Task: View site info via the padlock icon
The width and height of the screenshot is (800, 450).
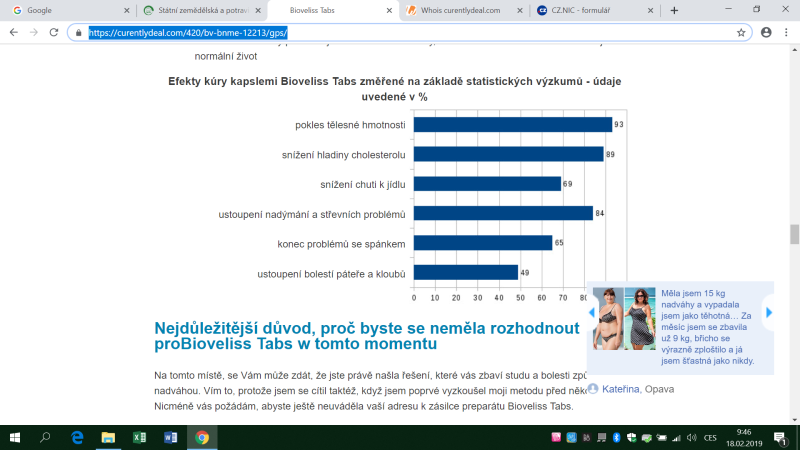Action: 78,33
